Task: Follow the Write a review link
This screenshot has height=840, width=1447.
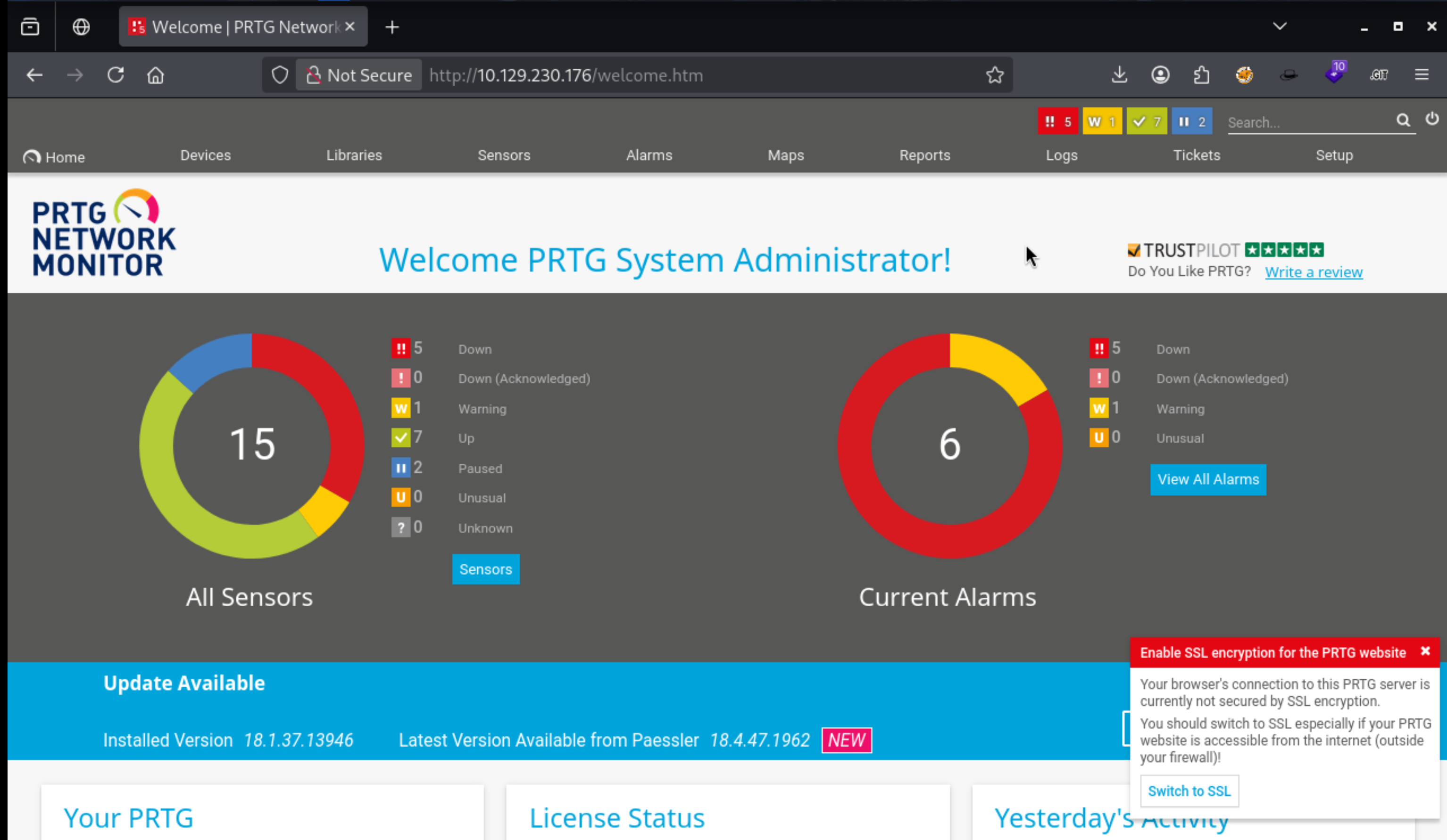Action: tap(1313, 272)
